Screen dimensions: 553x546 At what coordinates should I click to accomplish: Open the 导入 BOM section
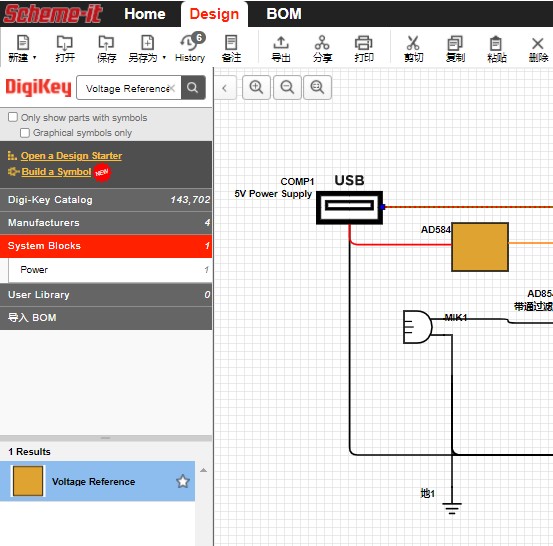coord(106,318)
